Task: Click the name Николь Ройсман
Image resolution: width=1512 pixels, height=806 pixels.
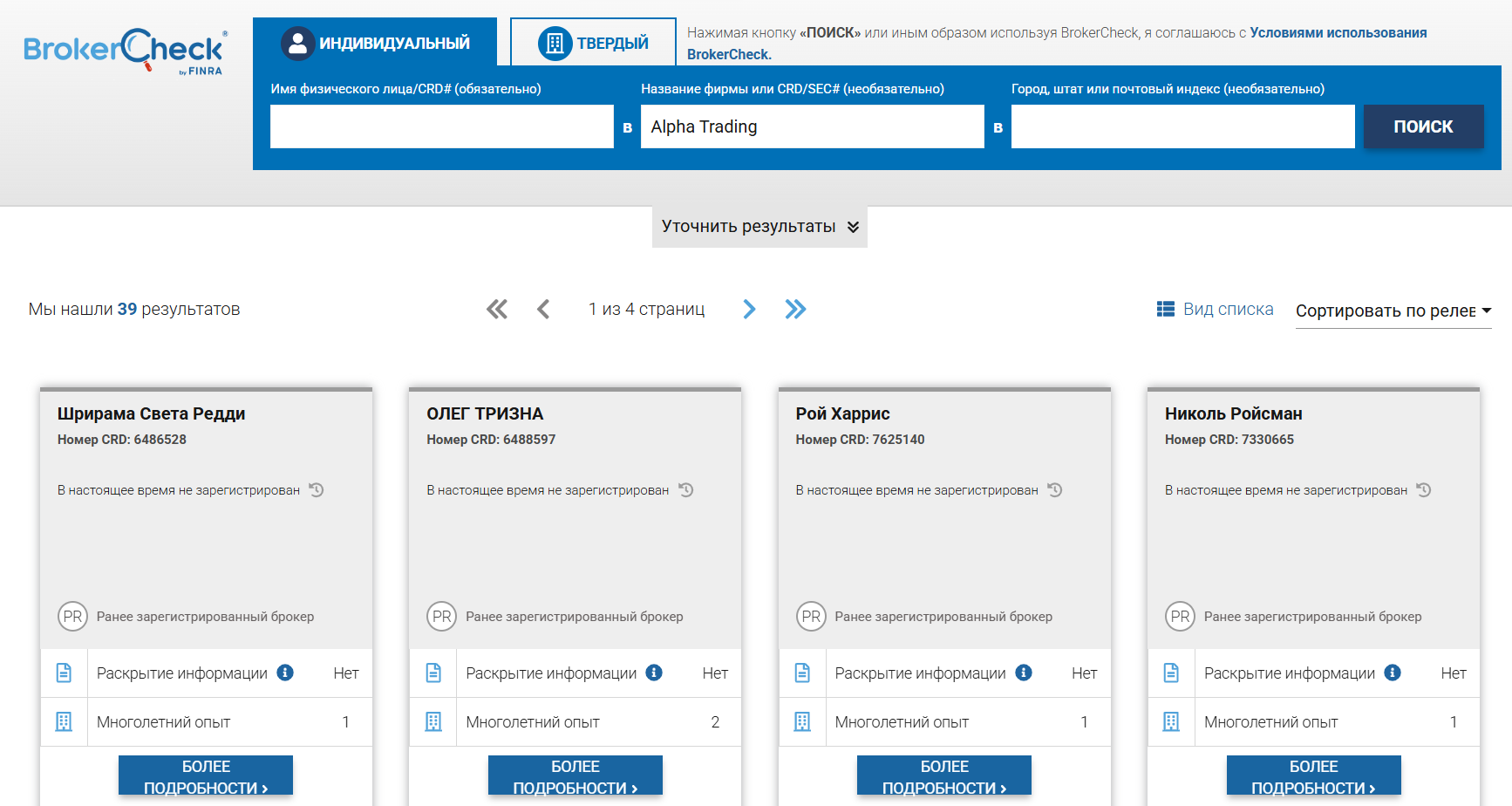Action: tap(1234, 413)
